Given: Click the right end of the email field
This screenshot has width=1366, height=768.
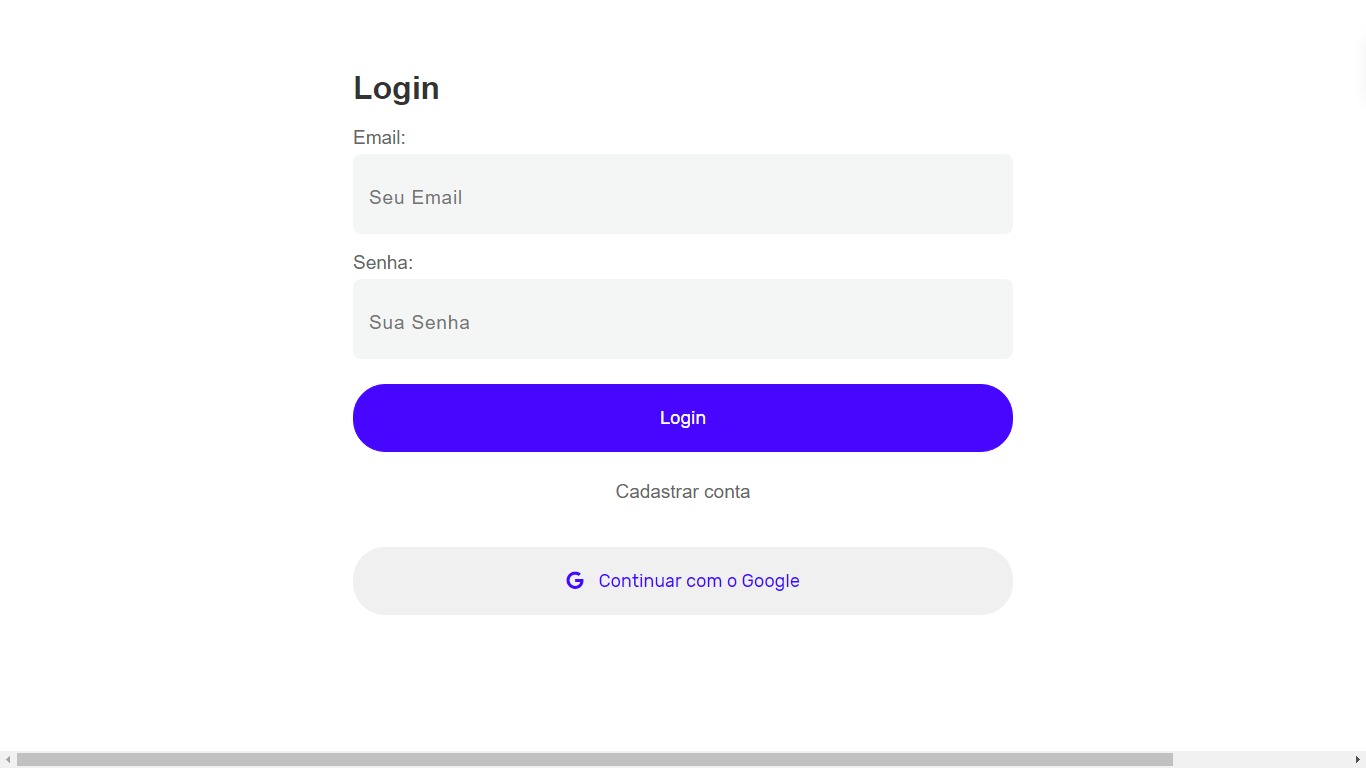Looking at the screenshot, I should pos(995,194).
